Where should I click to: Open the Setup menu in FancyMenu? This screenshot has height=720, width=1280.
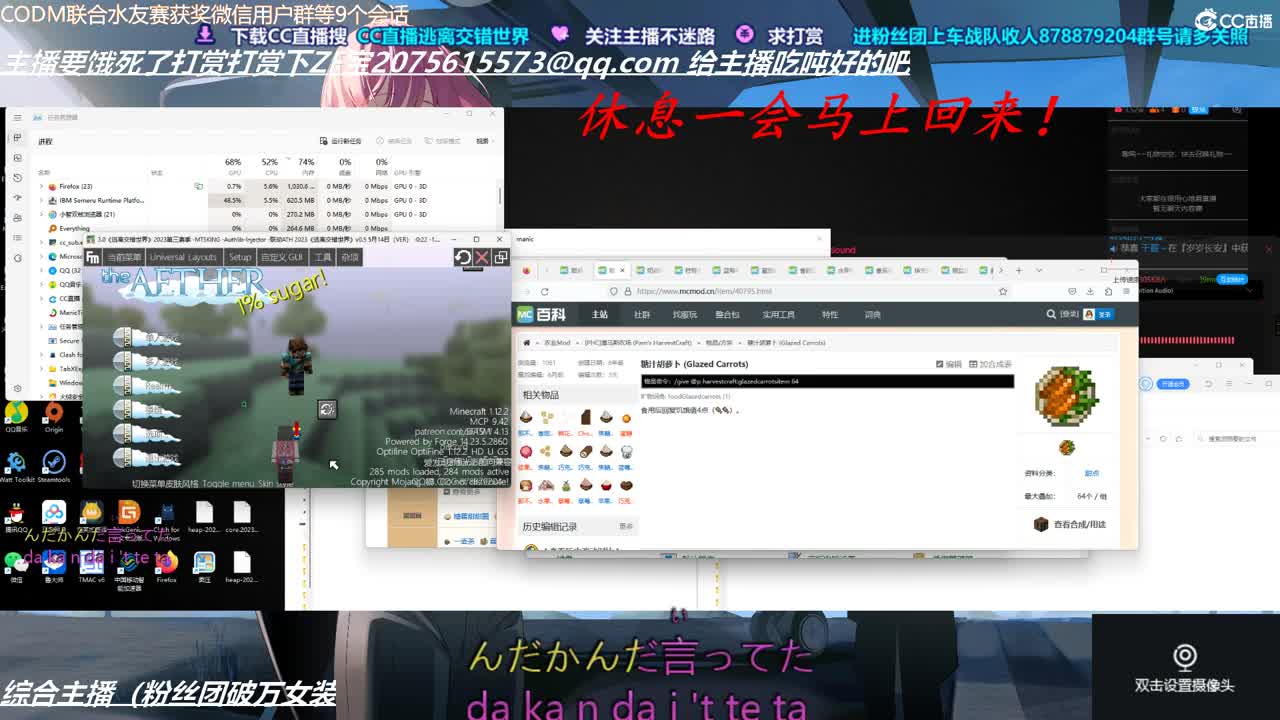point(240,257)
